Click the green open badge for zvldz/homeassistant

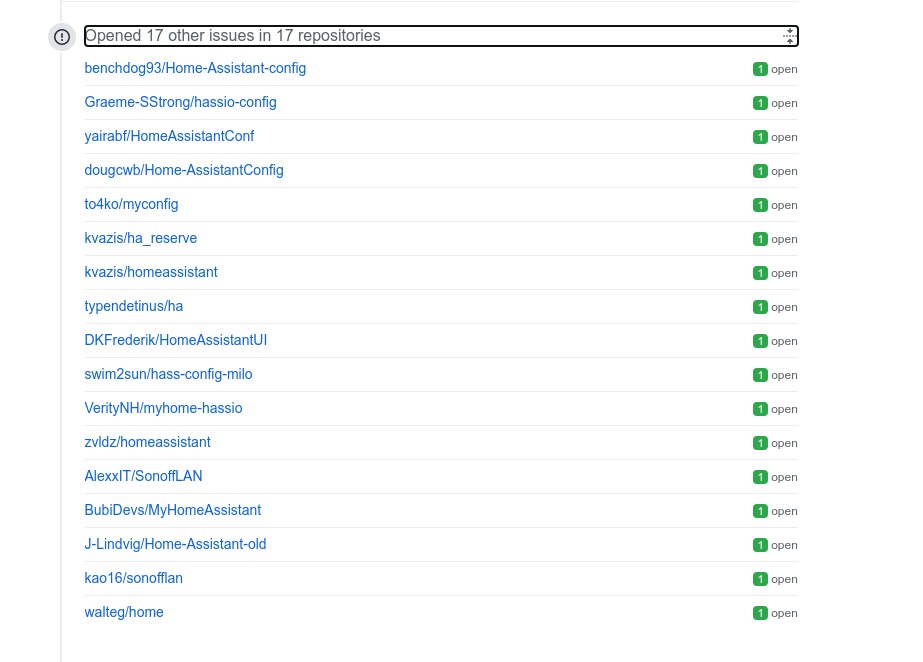coord(760,443)
